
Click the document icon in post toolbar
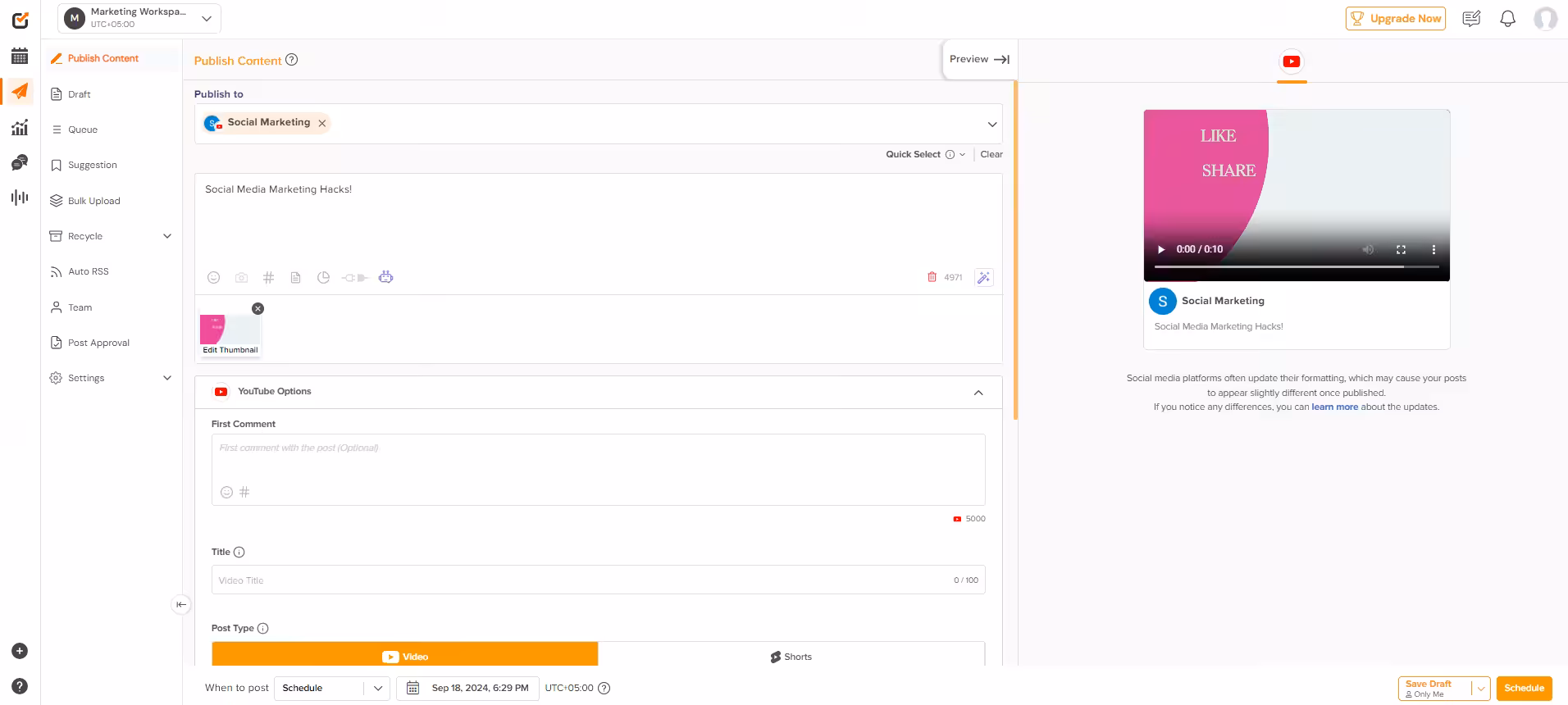[295, 278]
